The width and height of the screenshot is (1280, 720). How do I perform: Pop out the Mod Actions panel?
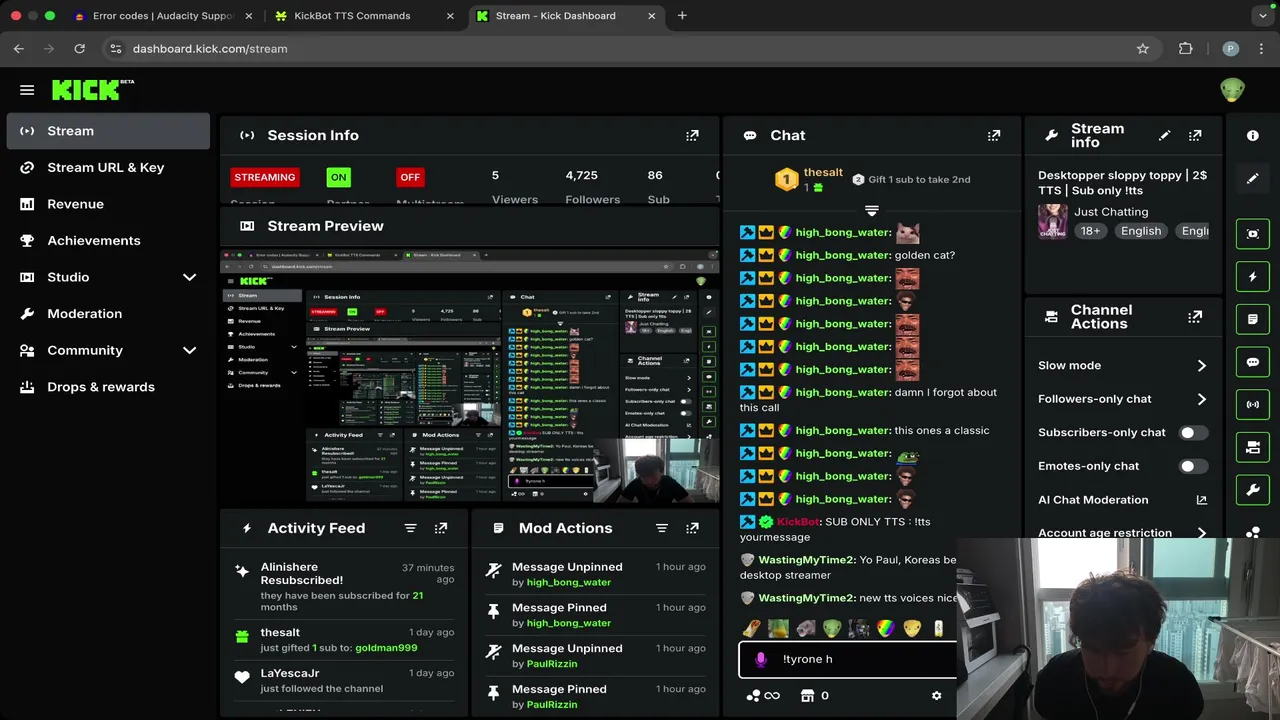pos(692,528)
